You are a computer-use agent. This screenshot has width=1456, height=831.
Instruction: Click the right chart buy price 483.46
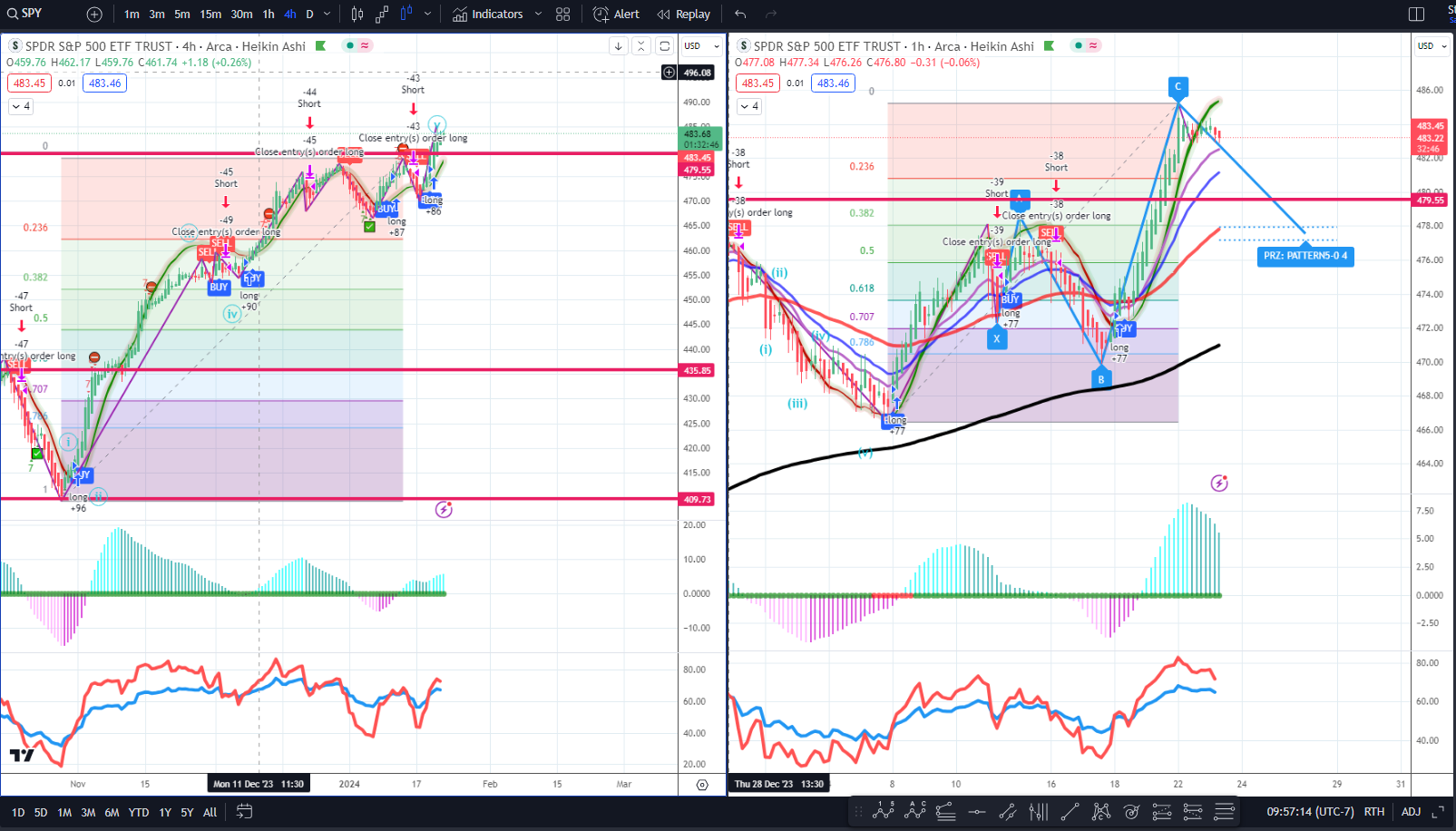click(x=834, y=83)
